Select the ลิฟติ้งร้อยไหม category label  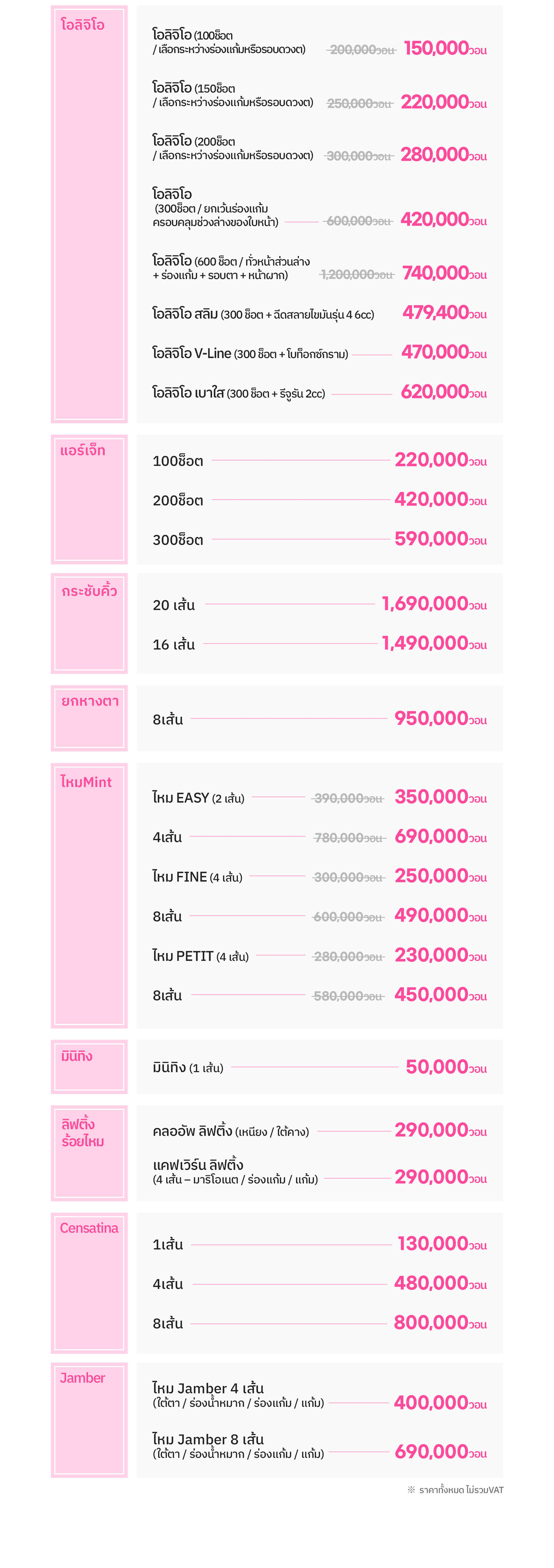(83, 1133)
